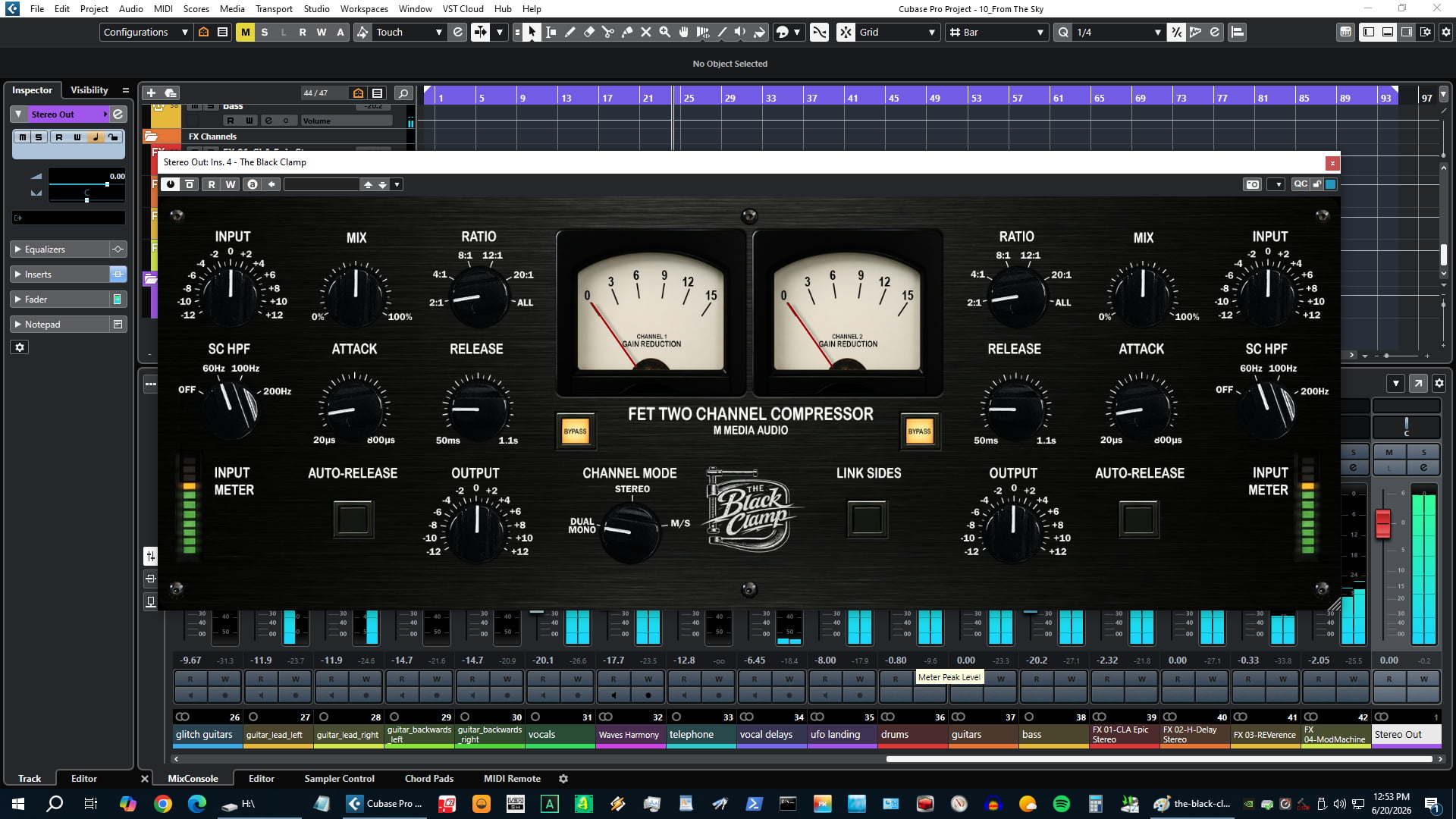Screen dimensions: 1456x819
Task: Select the ufo landing mixer channel
Action: (842, 735)
